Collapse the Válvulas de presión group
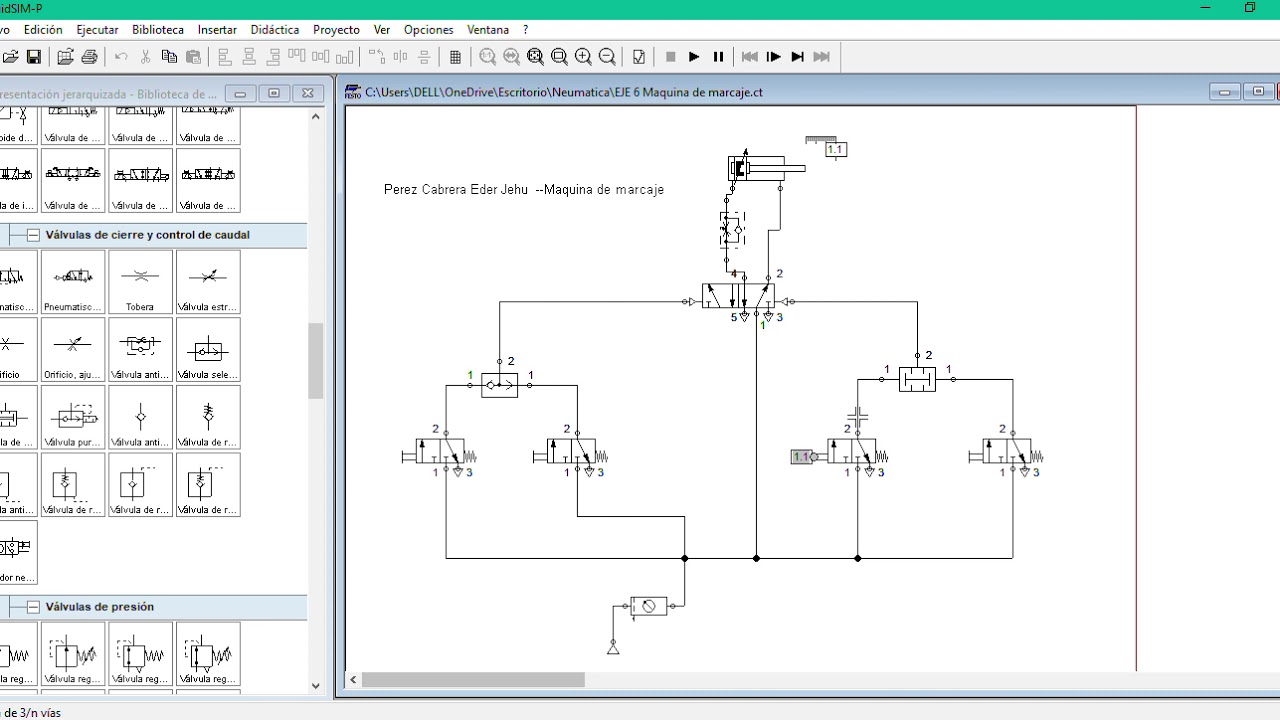 point(33,607)
